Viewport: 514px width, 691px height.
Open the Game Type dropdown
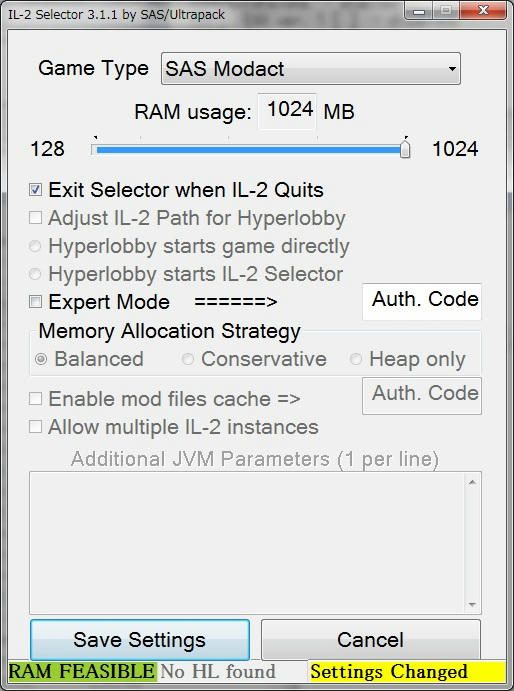click(x=311, y=69)
